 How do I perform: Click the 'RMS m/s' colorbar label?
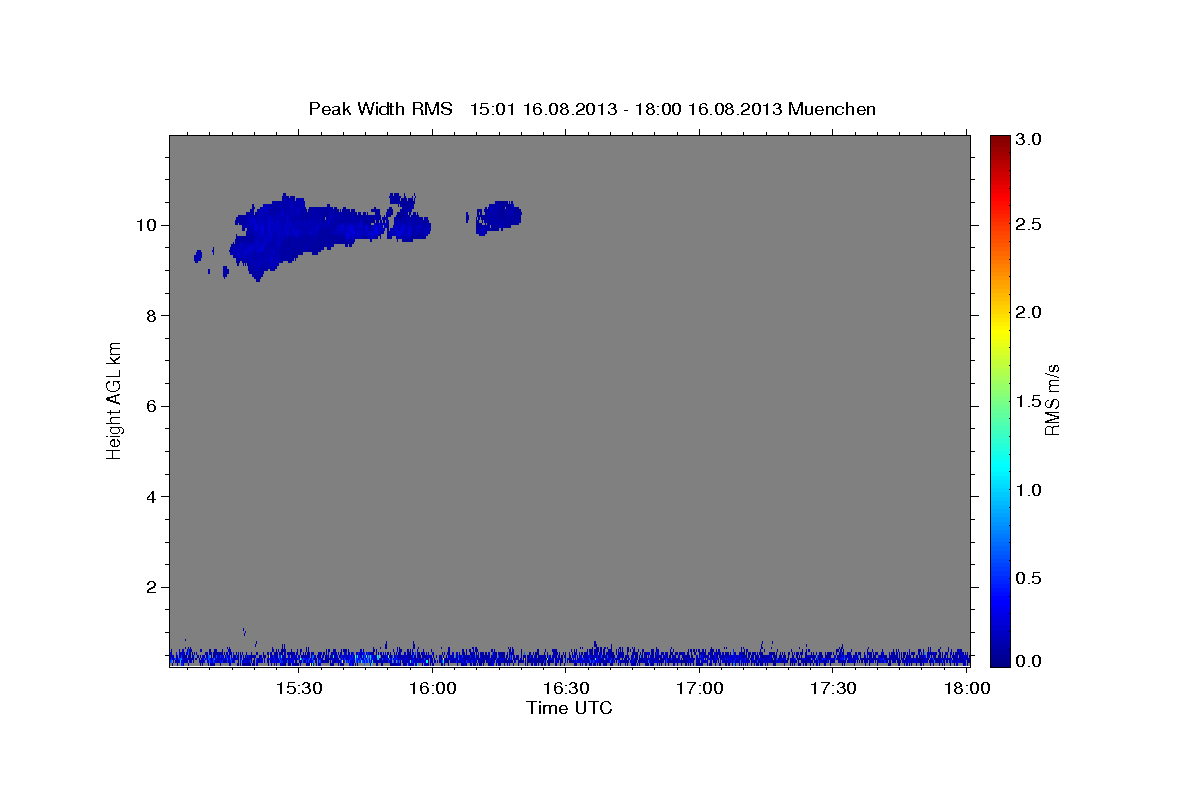1052,399
